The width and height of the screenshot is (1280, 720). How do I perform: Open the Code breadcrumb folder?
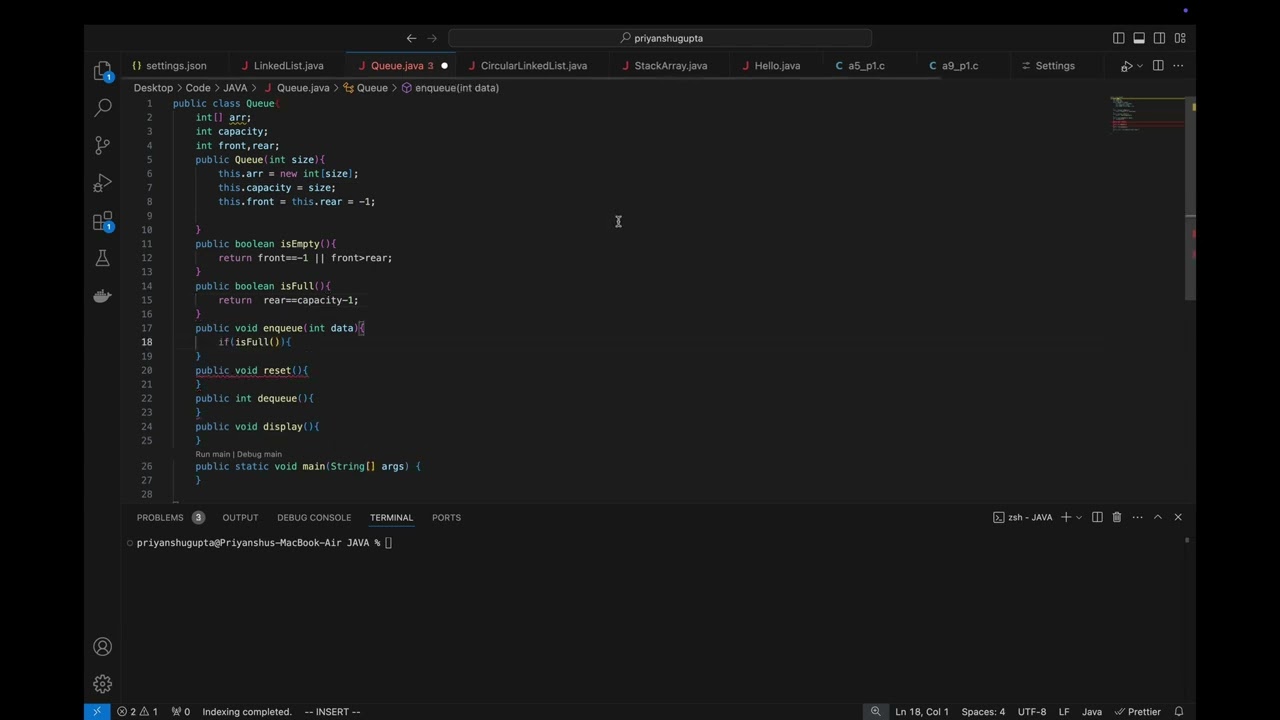198,88
